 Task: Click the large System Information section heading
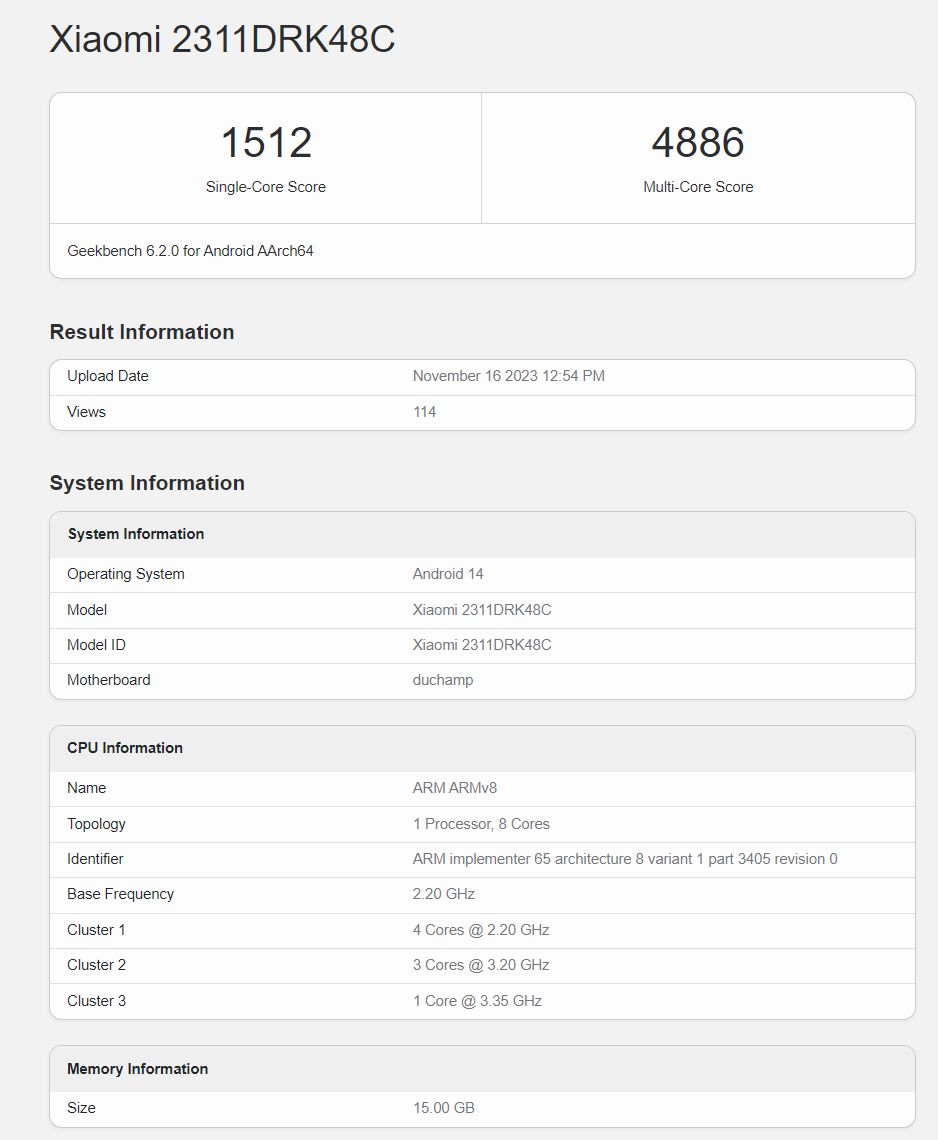(147, 483)
